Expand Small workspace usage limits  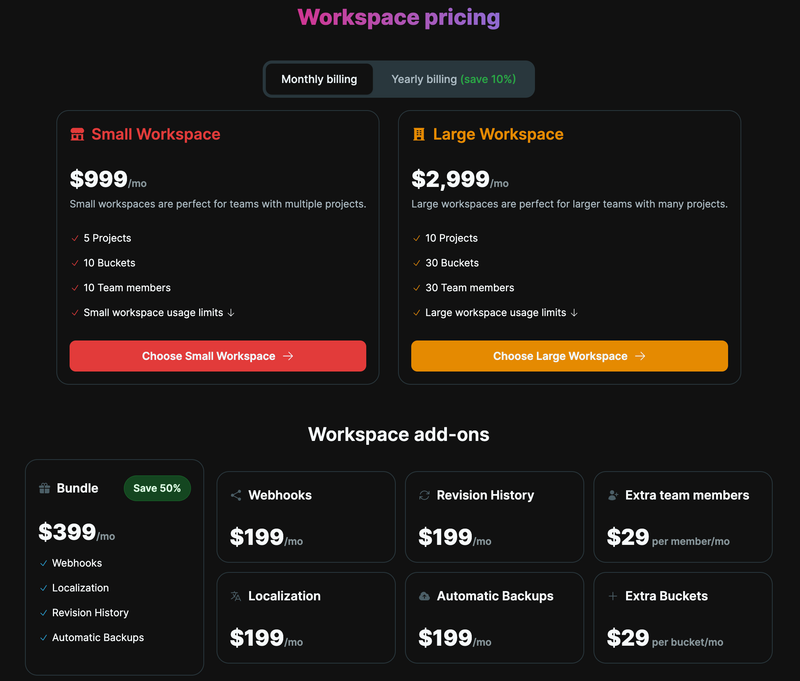point(159,313)
